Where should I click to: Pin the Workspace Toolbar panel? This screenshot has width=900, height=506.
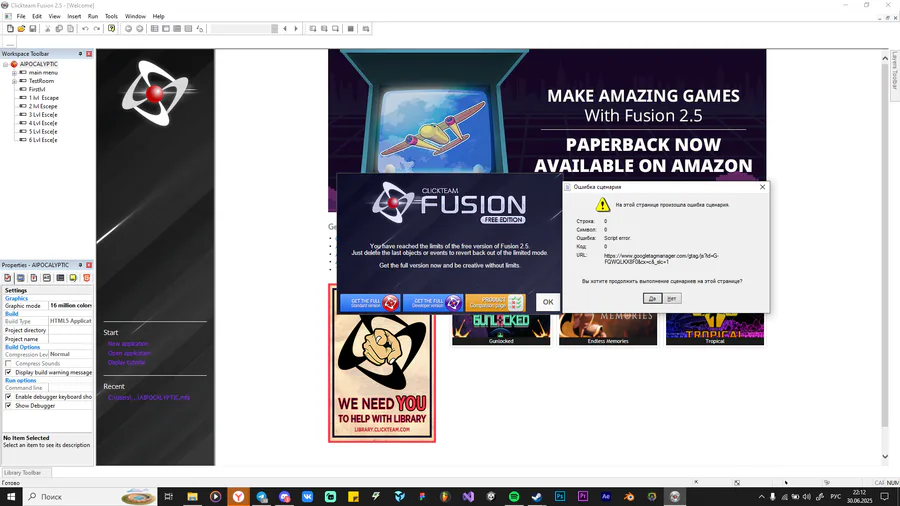pyautogui.click(x=80, y=53)
